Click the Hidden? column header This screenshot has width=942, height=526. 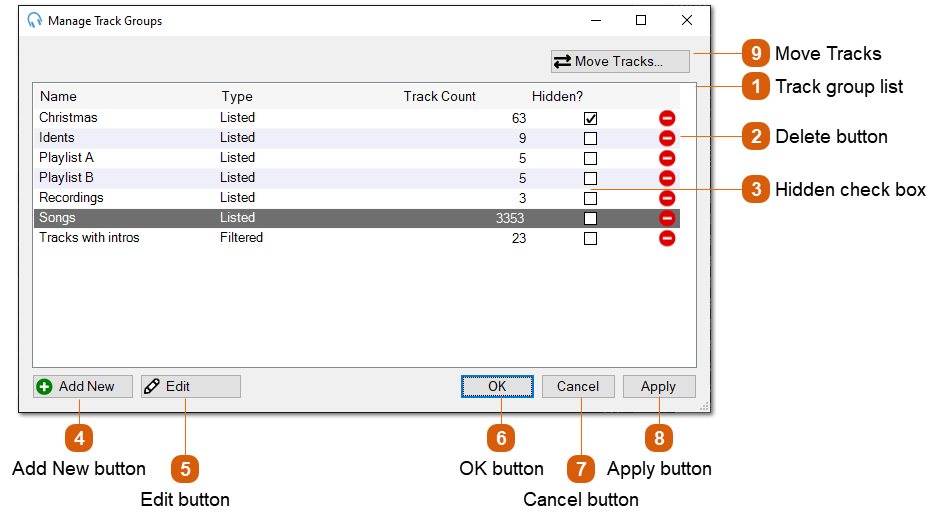point(557,96)
